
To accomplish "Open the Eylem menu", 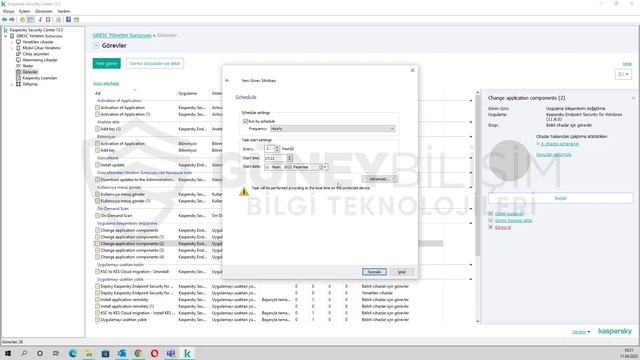I will (x=24, y=11).
